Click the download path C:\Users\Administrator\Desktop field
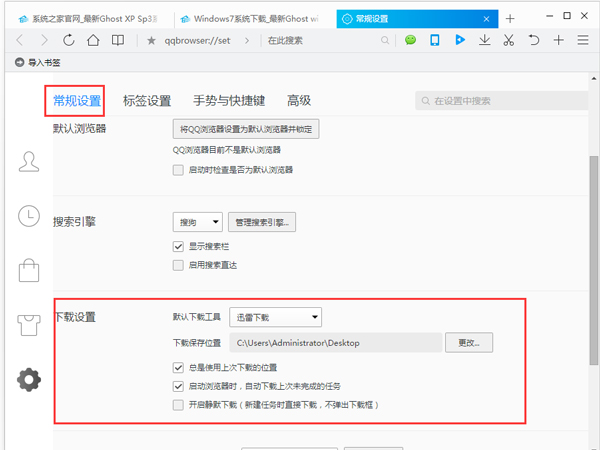The image size is (600, 450). tap(336, 343)
